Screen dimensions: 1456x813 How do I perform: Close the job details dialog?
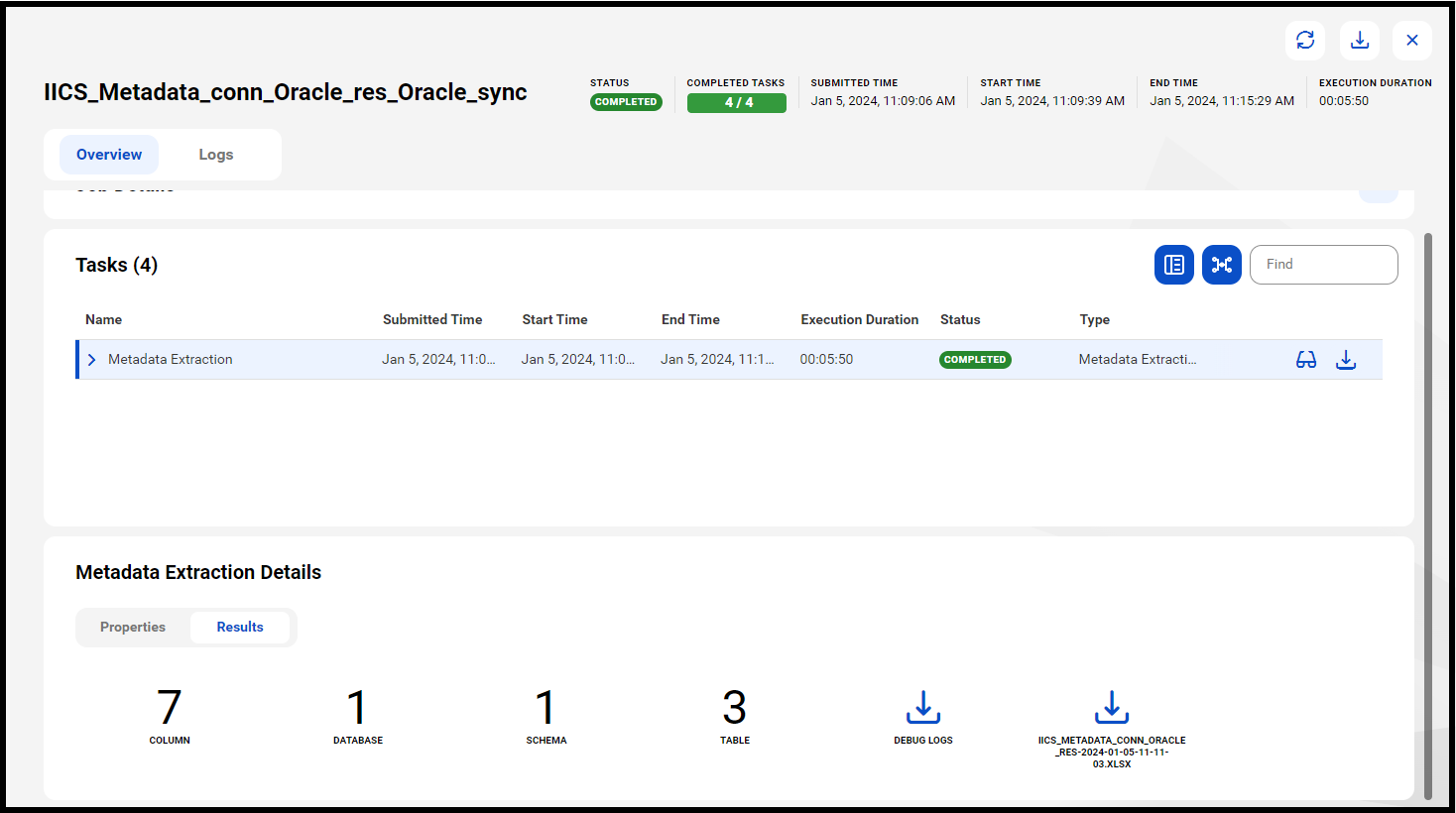click(1412, 40)
